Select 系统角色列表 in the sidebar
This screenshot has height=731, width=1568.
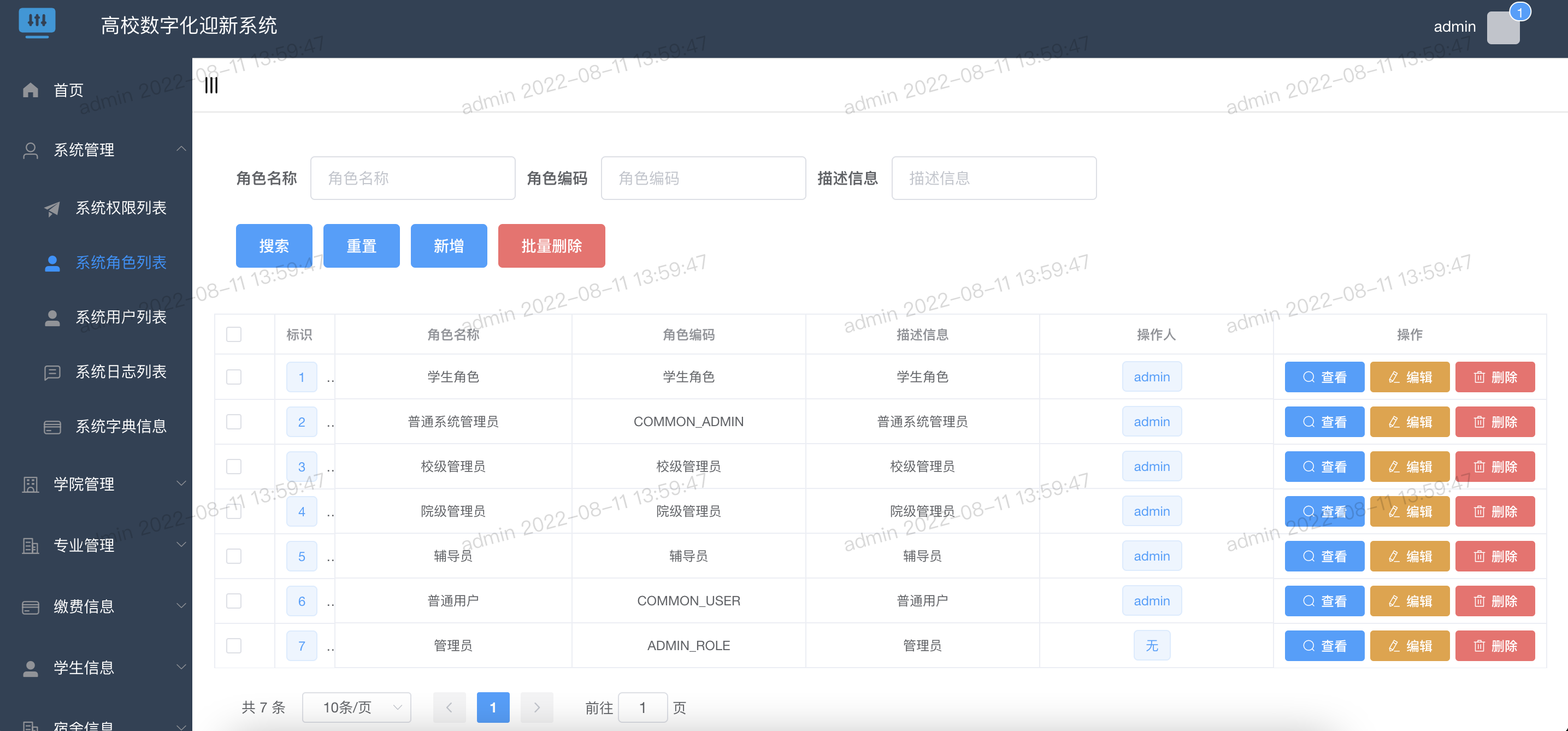click(x=121, y=262)
